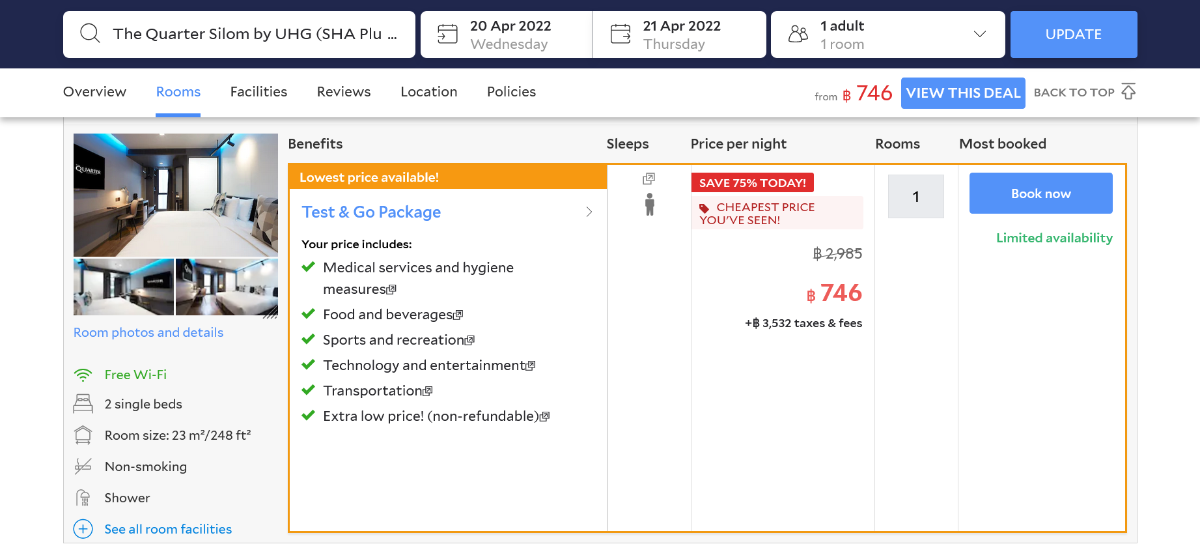Image resolution: width=1200 pixels, height=544 pixels.
Task: Open the main room photo thumbnail
Action: (176, 195)
